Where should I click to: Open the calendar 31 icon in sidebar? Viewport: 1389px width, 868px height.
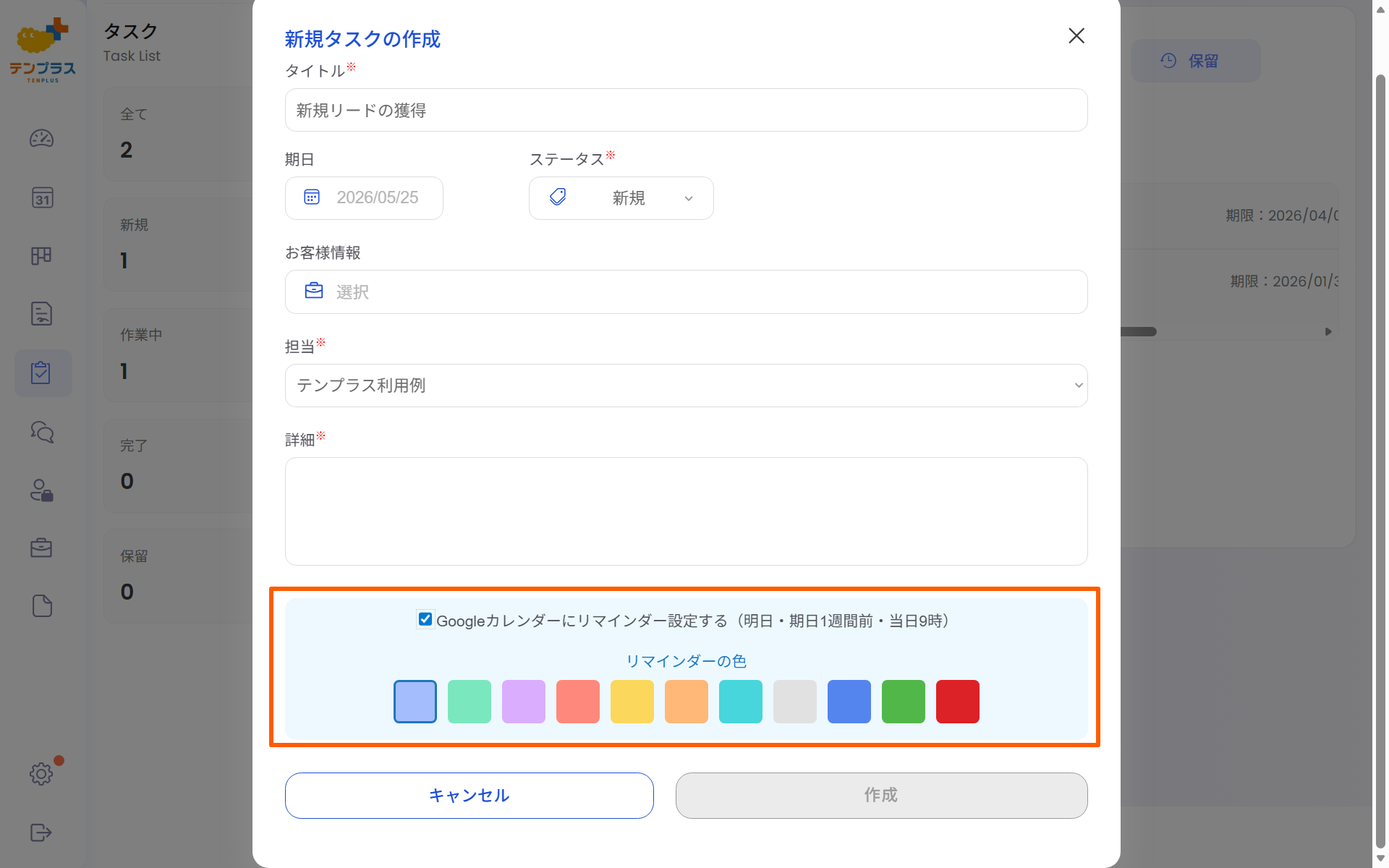[x=42, y=197]
